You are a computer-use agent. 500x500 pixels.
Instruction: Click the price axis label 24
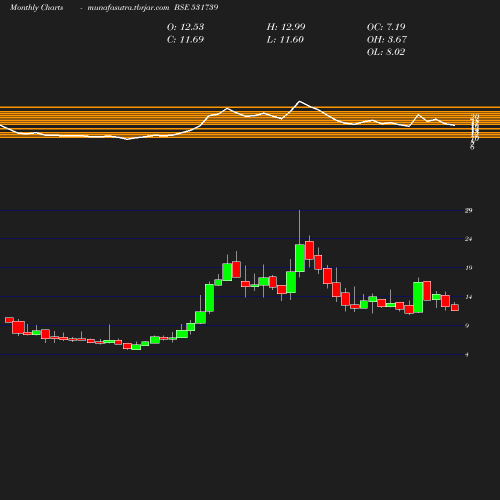[468, 239]
